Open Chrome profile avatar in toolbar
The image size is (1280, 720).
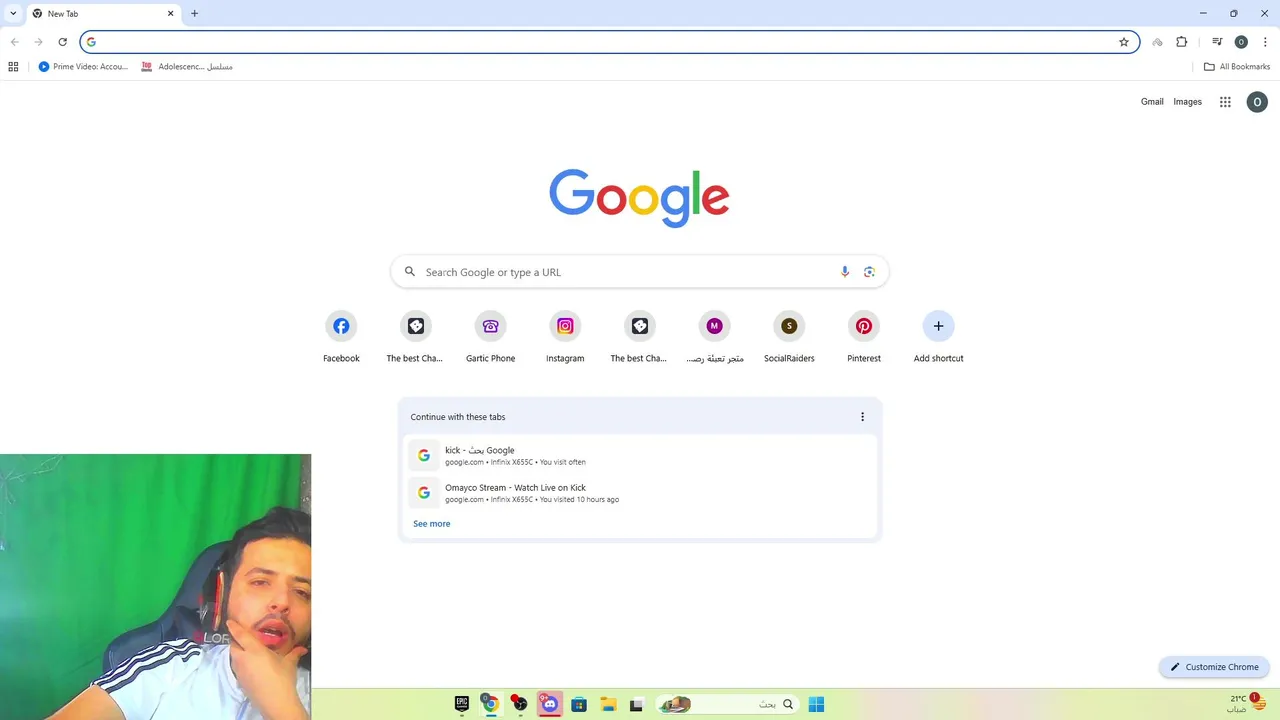click(x=1241, y=42)
